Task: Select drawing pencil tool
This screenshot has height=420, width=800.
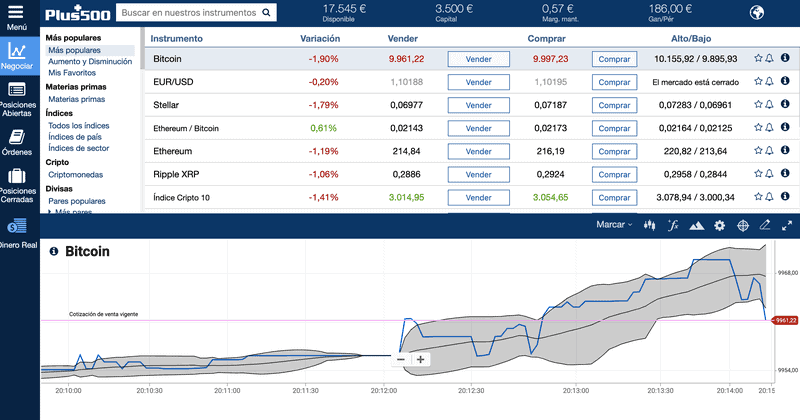Action: pyautogui.click(x=764, y=225)
